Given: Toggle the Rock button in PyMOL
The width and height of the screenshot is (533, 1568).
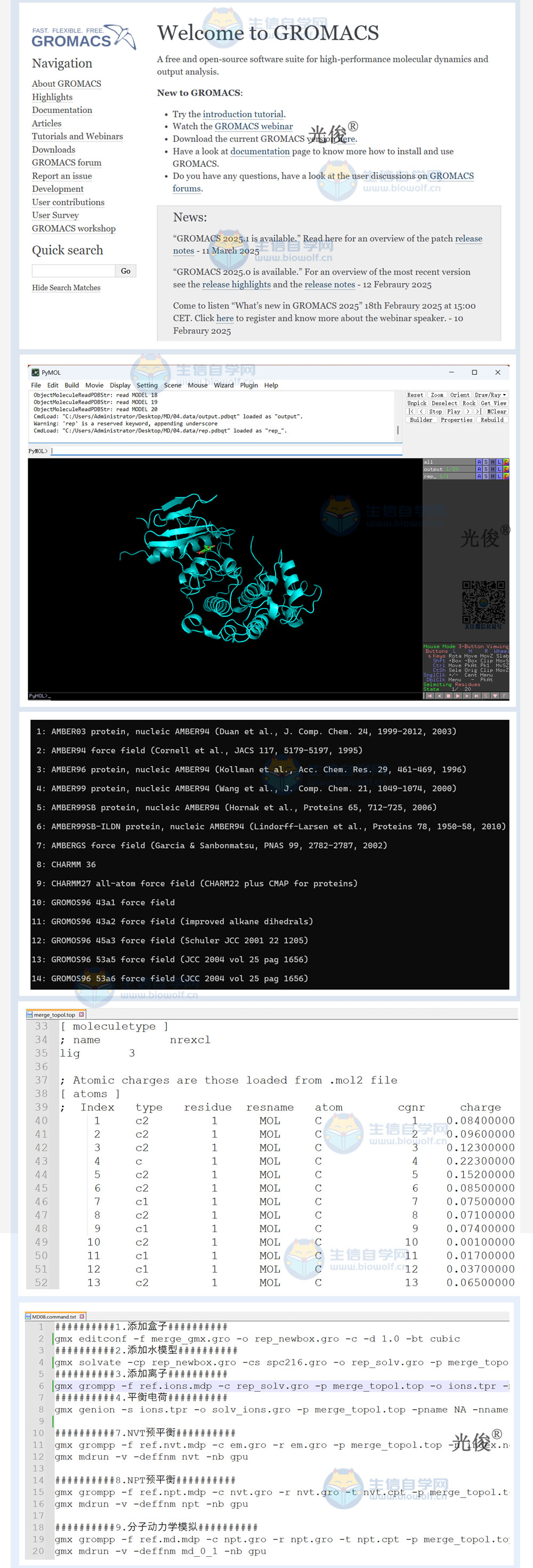Looking at the screenshot, I should click(469, 403).
